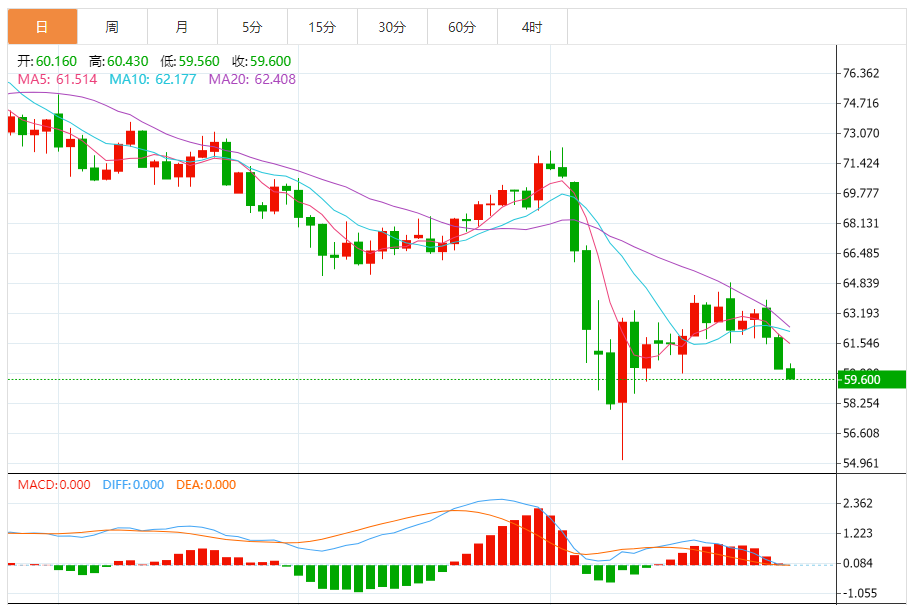Click the 68.131 price axis label

point(861,223)
